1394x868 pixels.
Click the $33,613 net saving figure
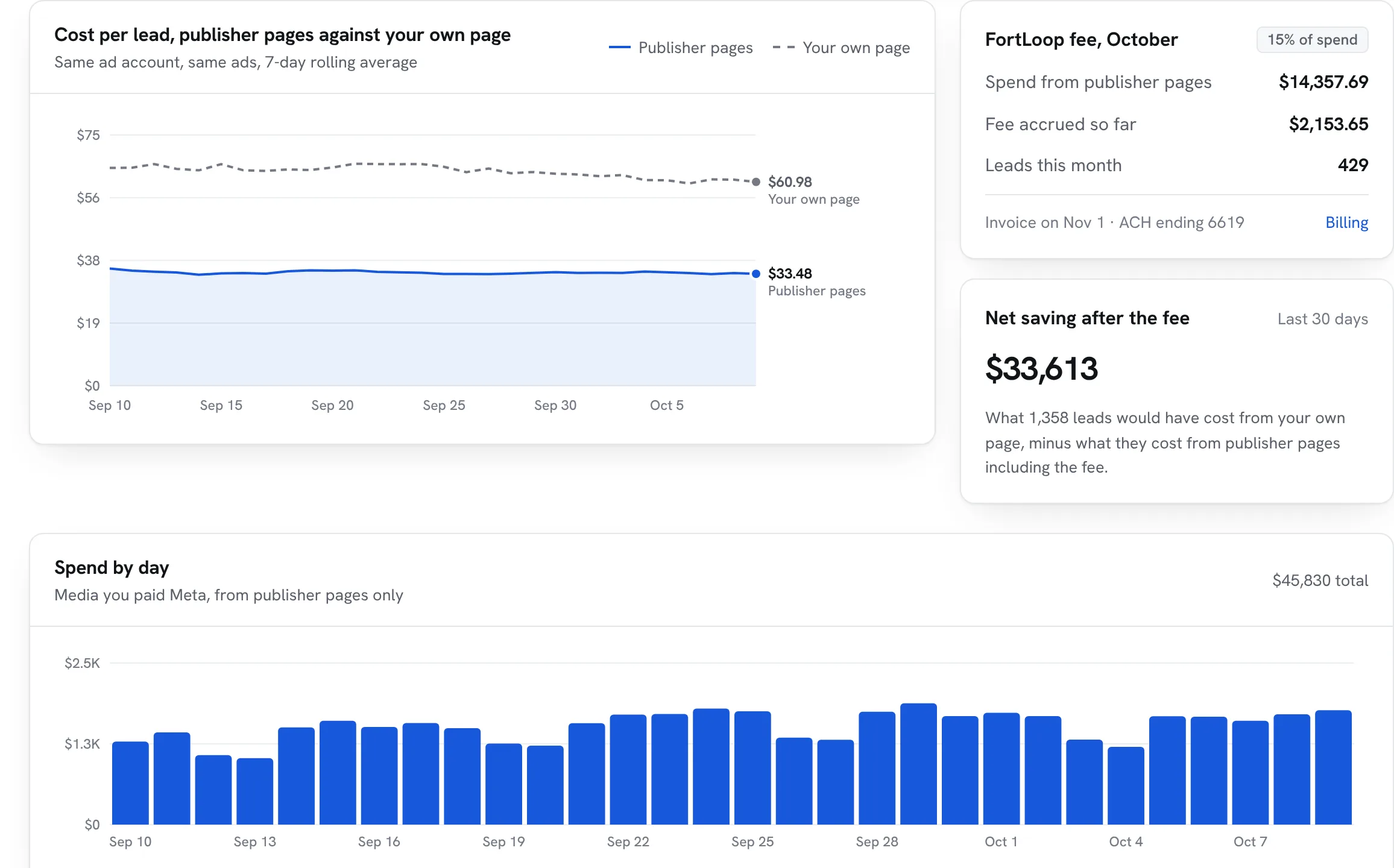tap(1042, 368)
